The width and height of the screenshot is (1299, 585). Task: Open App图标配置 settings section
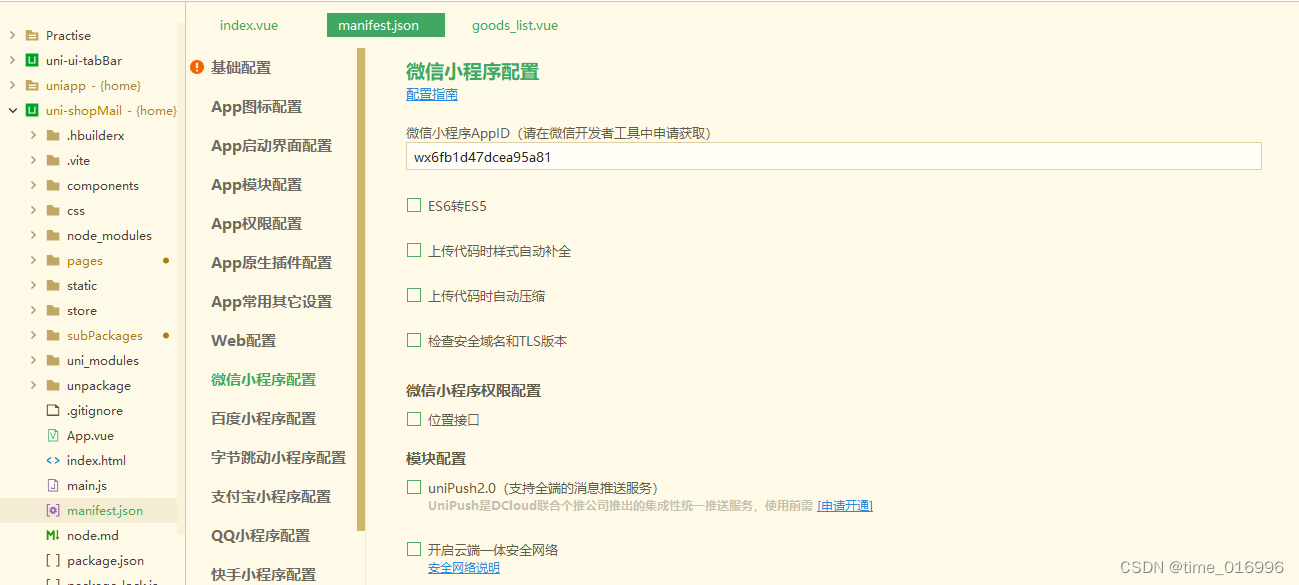257,106
